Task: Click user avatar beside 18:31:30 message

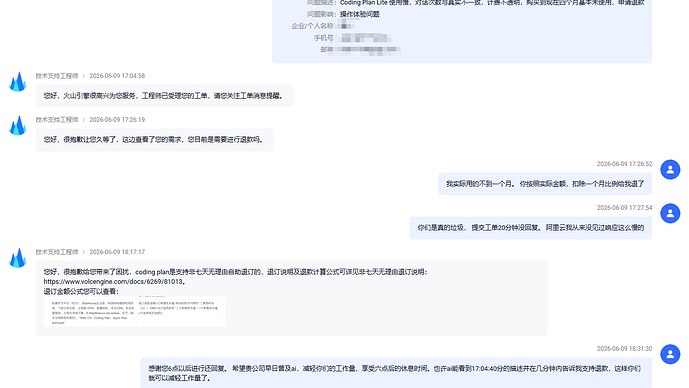Action: point(670,354)
